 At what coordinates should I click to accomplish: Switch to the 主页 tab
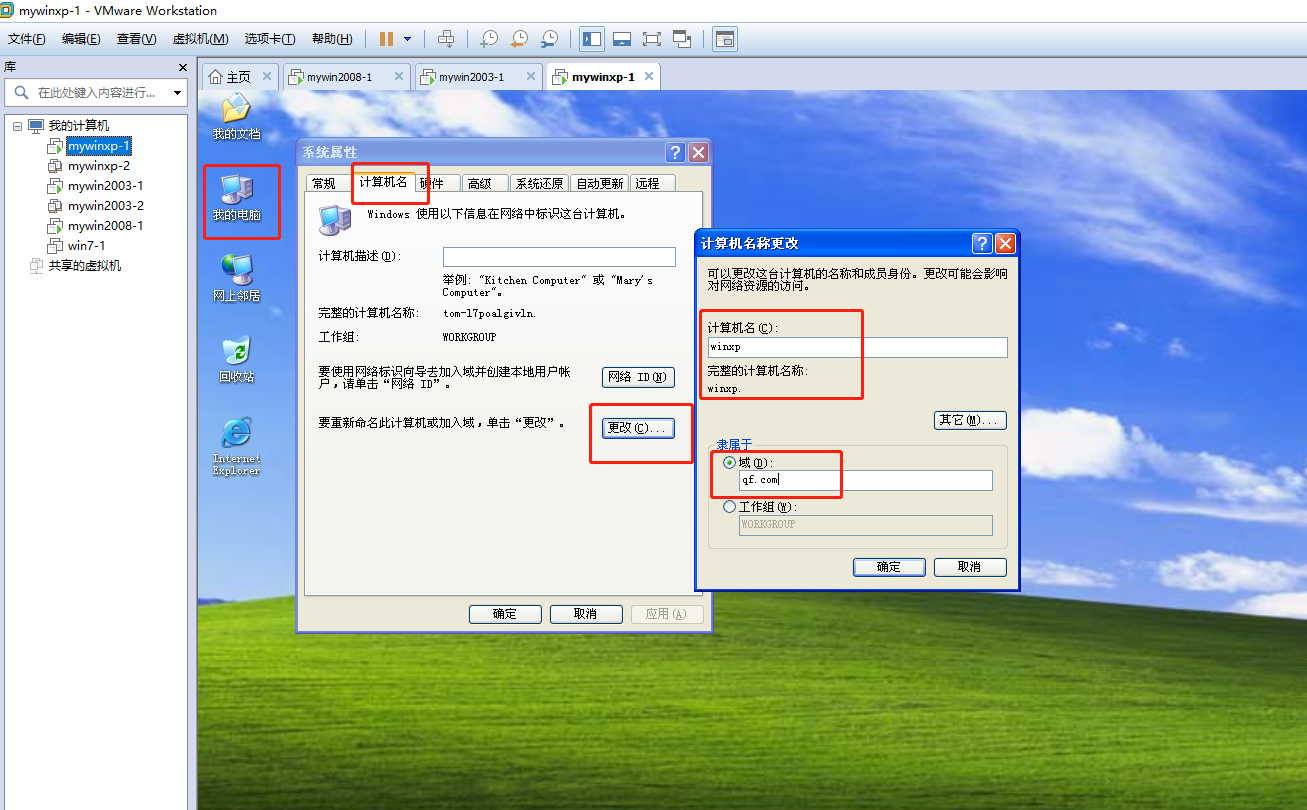pos(239,77)
